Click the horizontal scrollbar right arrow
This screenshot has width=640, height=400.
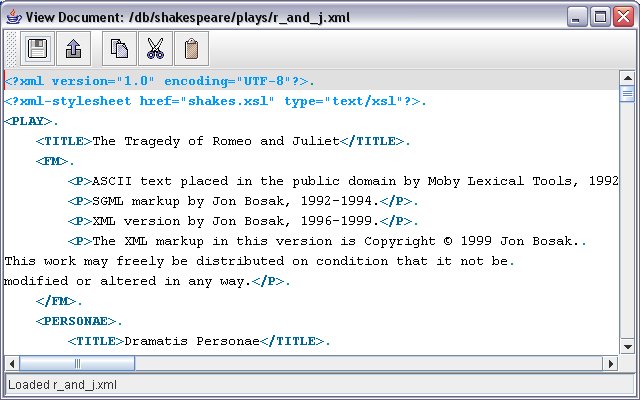coord(611,363)
